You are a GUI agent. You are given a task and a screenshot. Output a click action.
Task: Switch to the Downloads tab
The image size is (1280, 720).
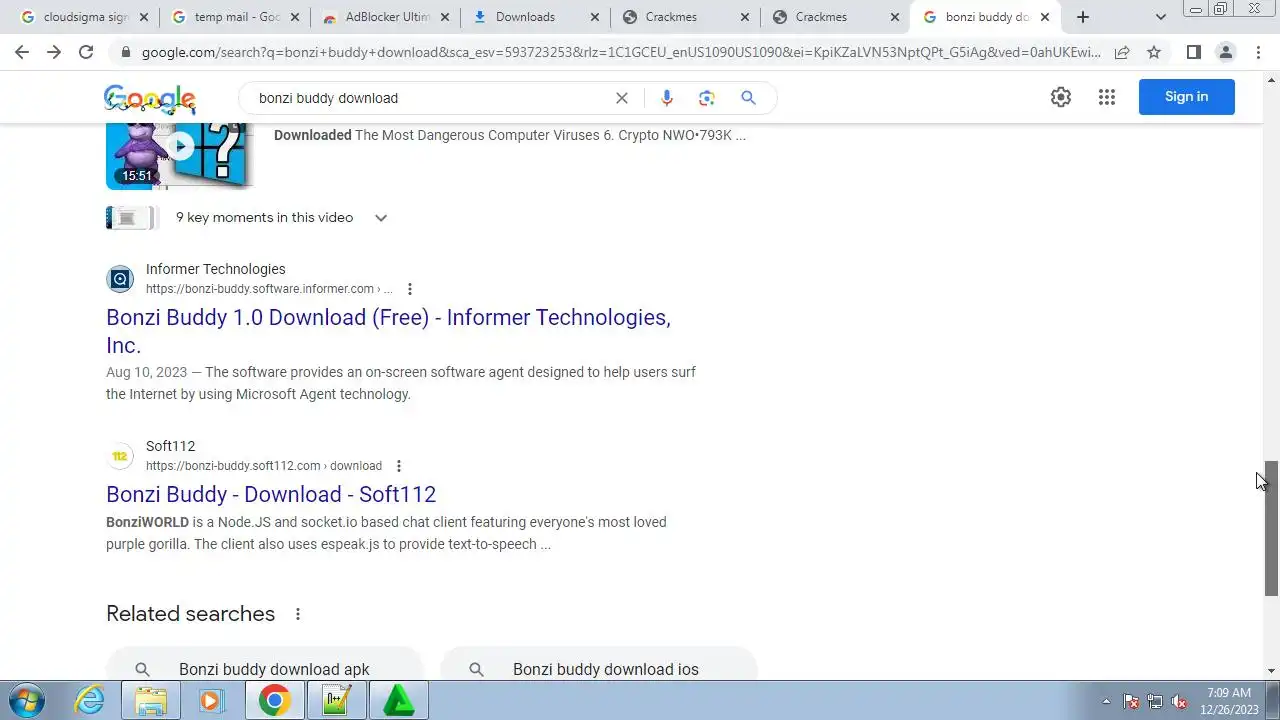[x=536, y=17]
